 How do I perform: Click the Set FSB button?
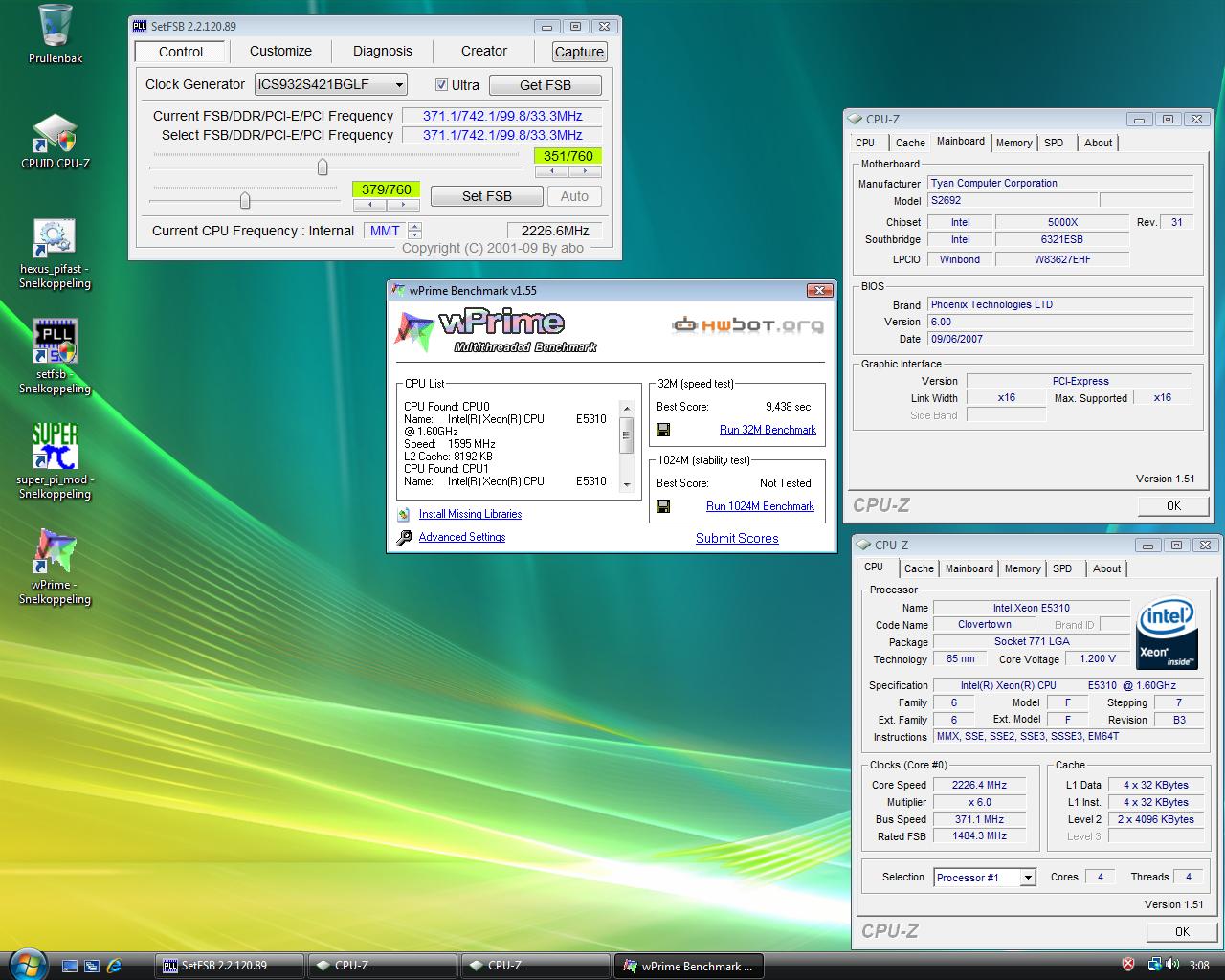(x=487, y=196)
